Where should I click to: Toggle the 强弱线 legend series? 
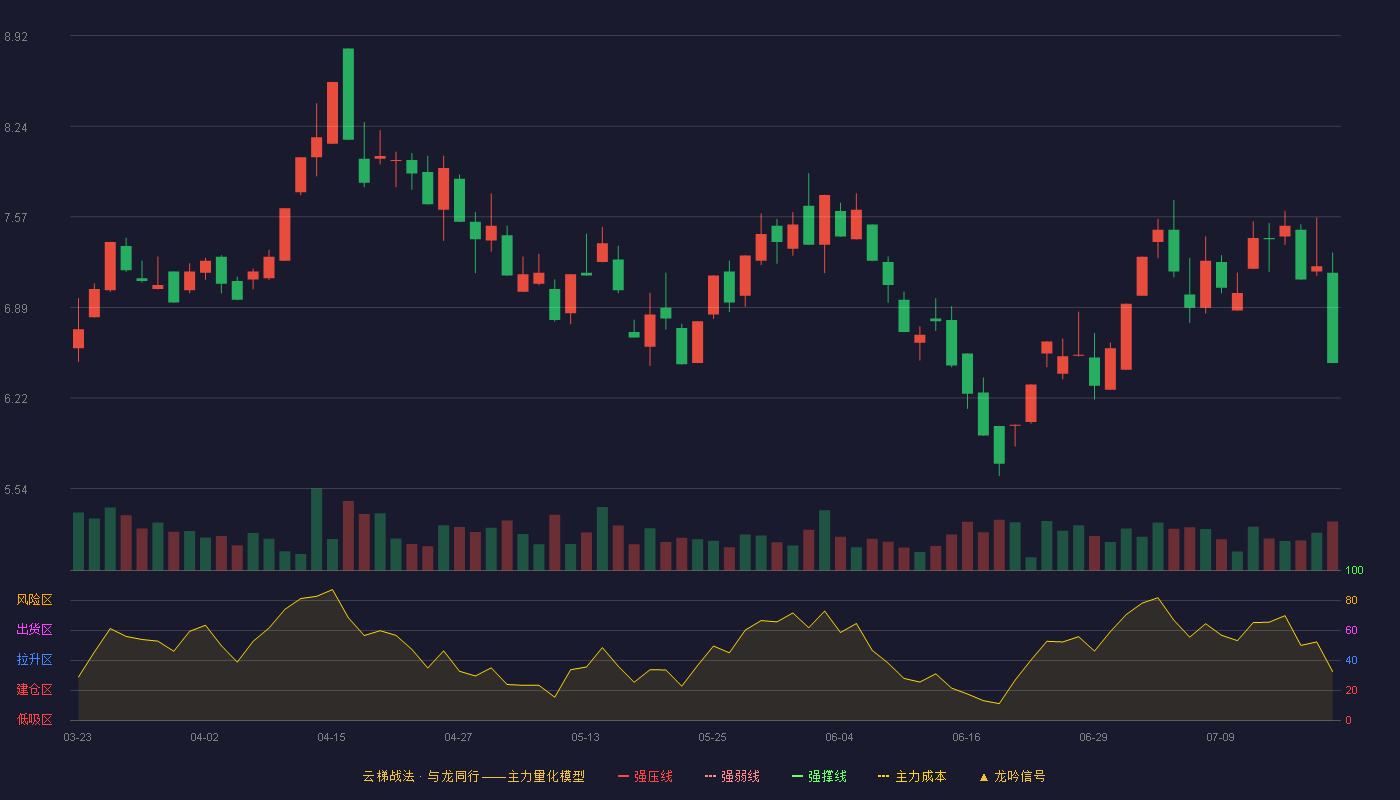coord(732,776)
